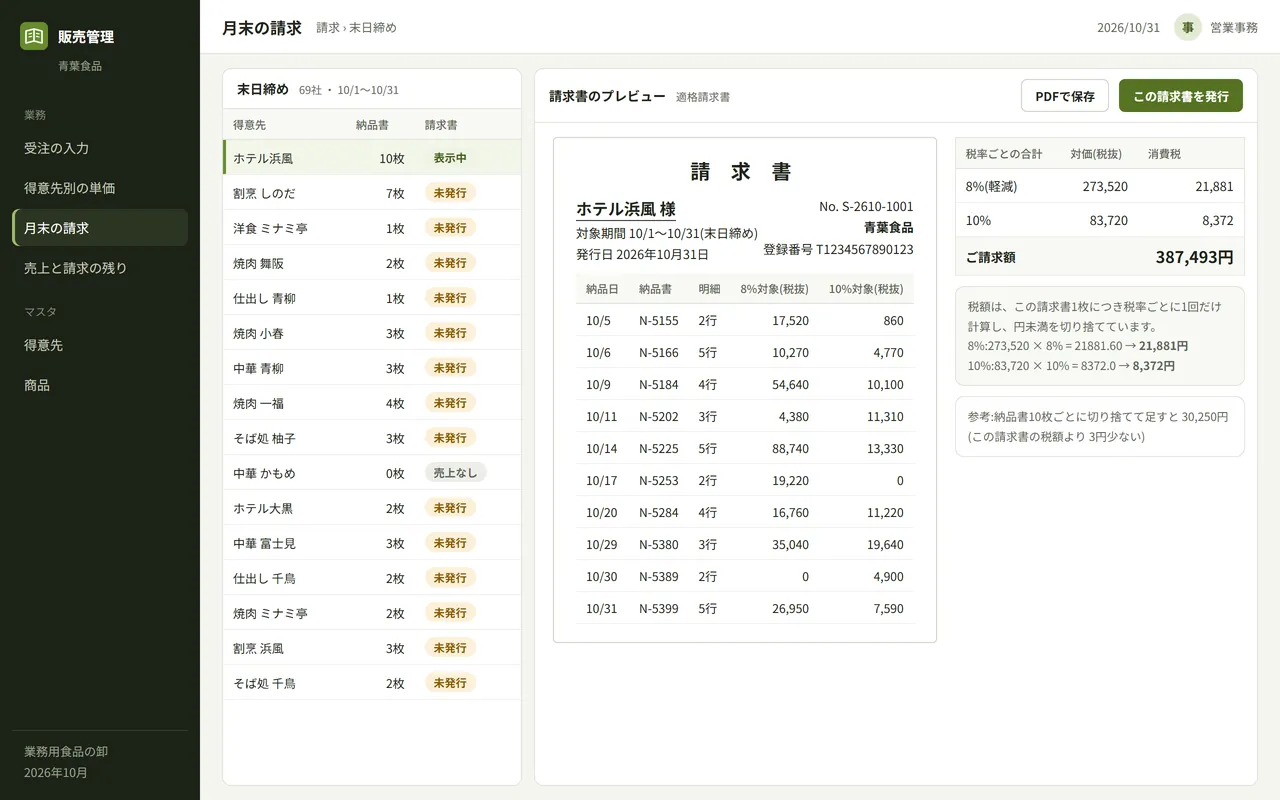Image resolution: width=1280 pixels, height=800 pixels.
Task: Select the 焼肉 小春 customer row
Action: click(x=372, y=333)
